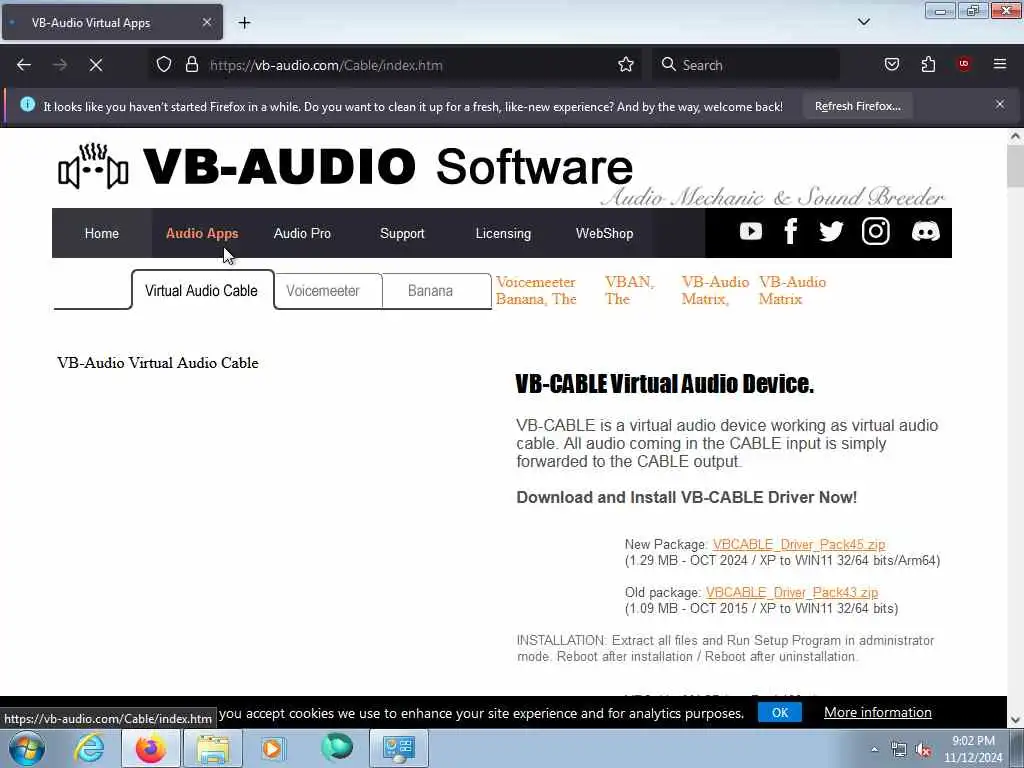Download VBCABLE_Driver_Pack45.zip
This screenshot has height=768, width=1024.
pos(799,545)
